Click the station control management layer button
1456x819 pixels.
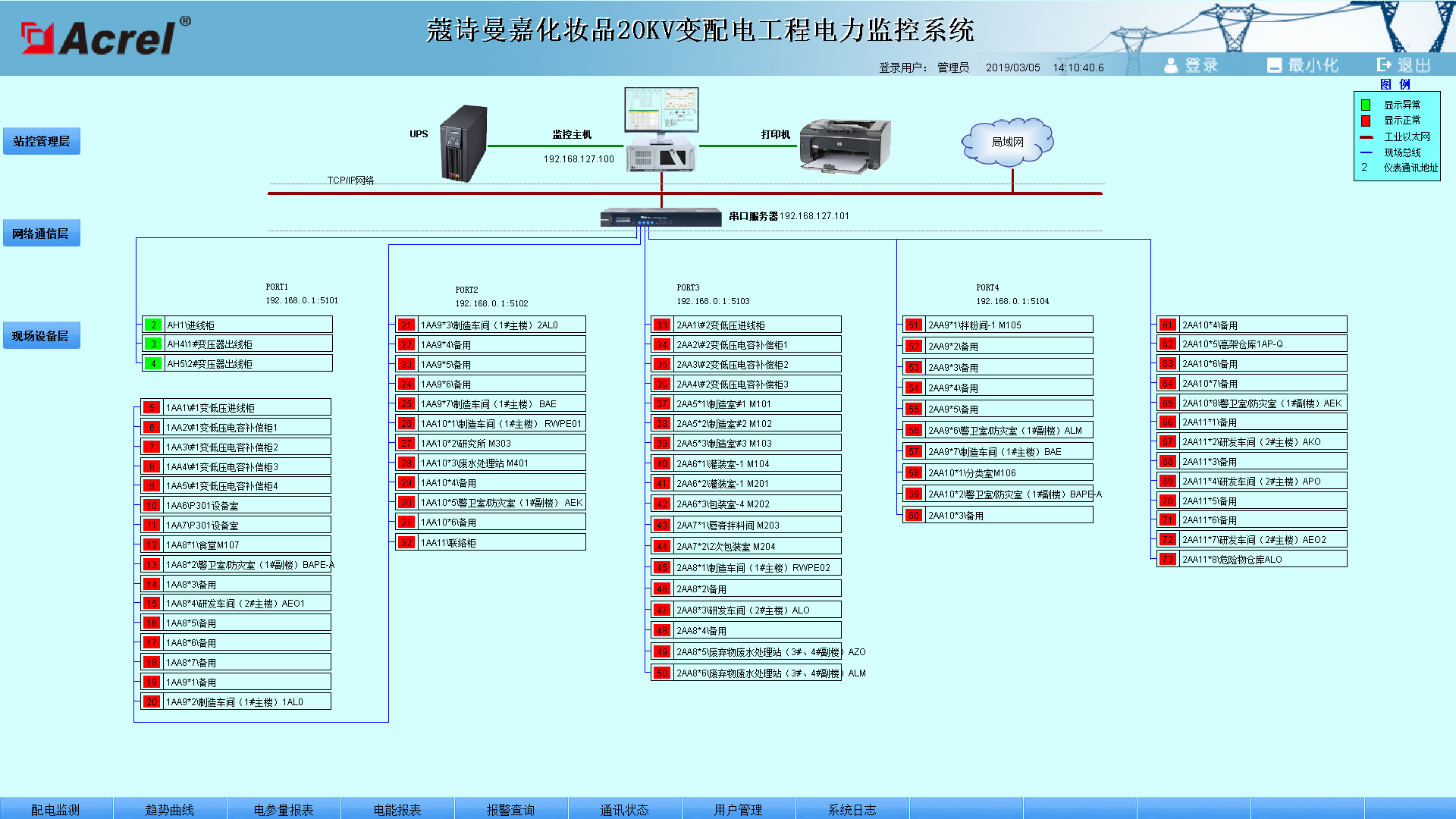[42, 141]
